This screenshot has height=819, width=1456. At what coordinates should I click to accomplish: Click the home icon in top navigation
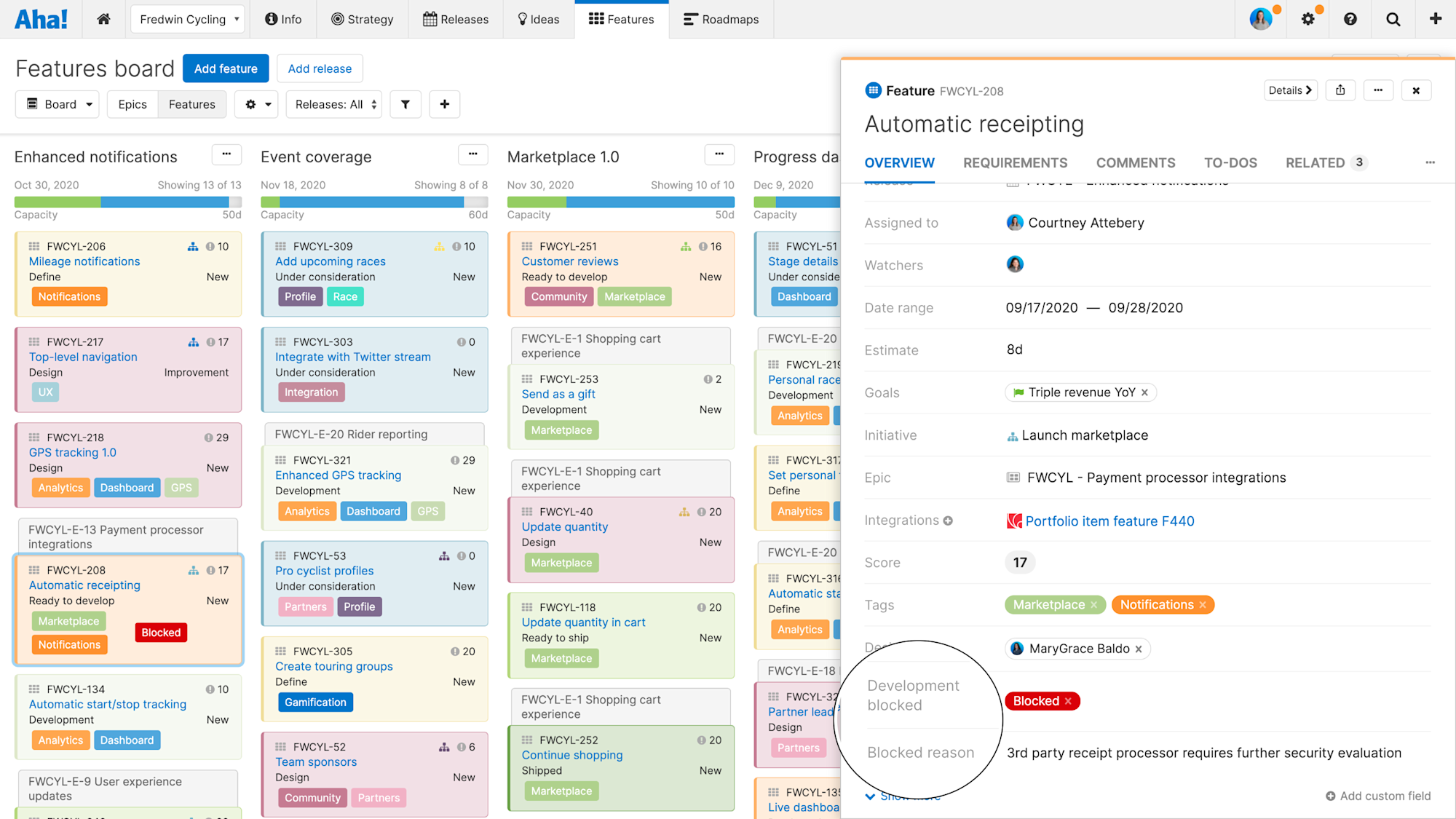(x=103, y=19)
